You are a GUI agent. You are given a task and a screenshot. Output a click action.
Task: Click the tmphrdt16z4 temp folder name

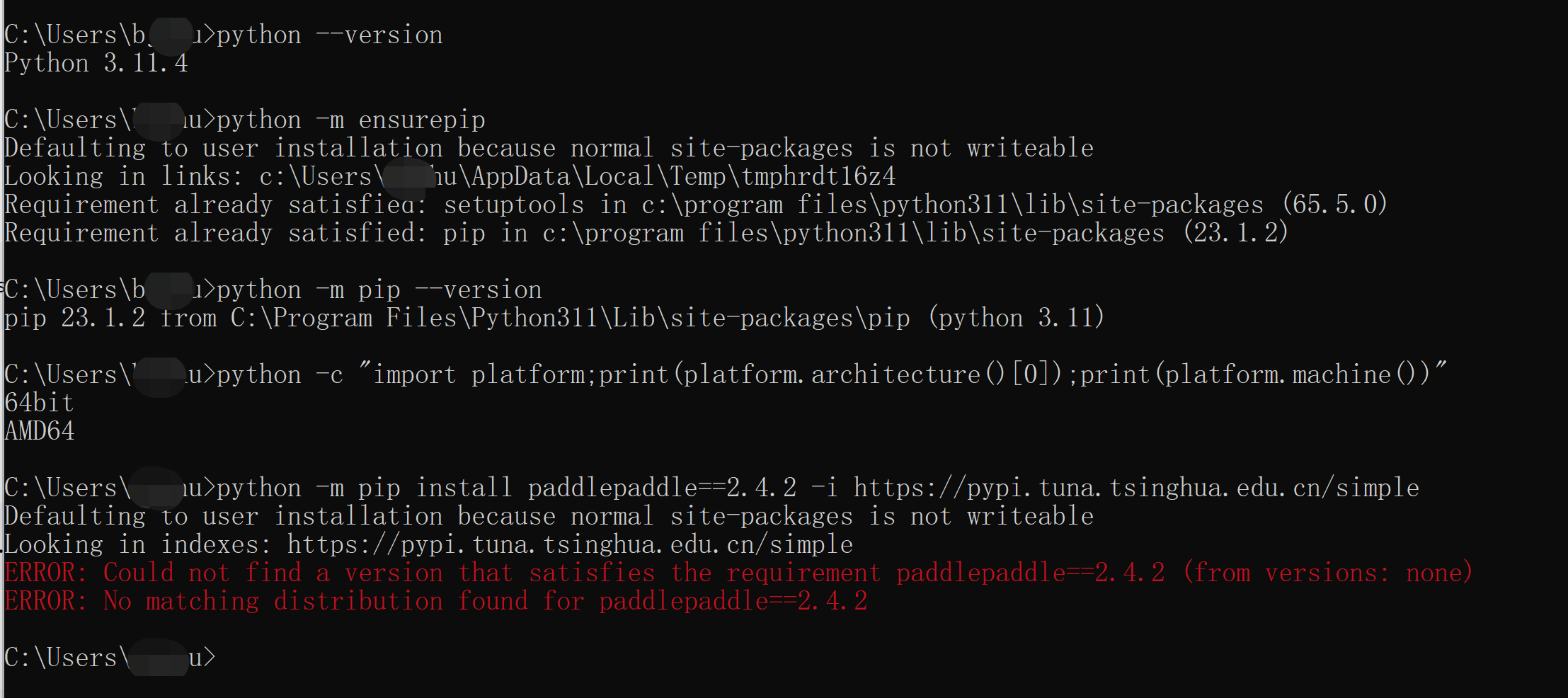tap(818, 176)
